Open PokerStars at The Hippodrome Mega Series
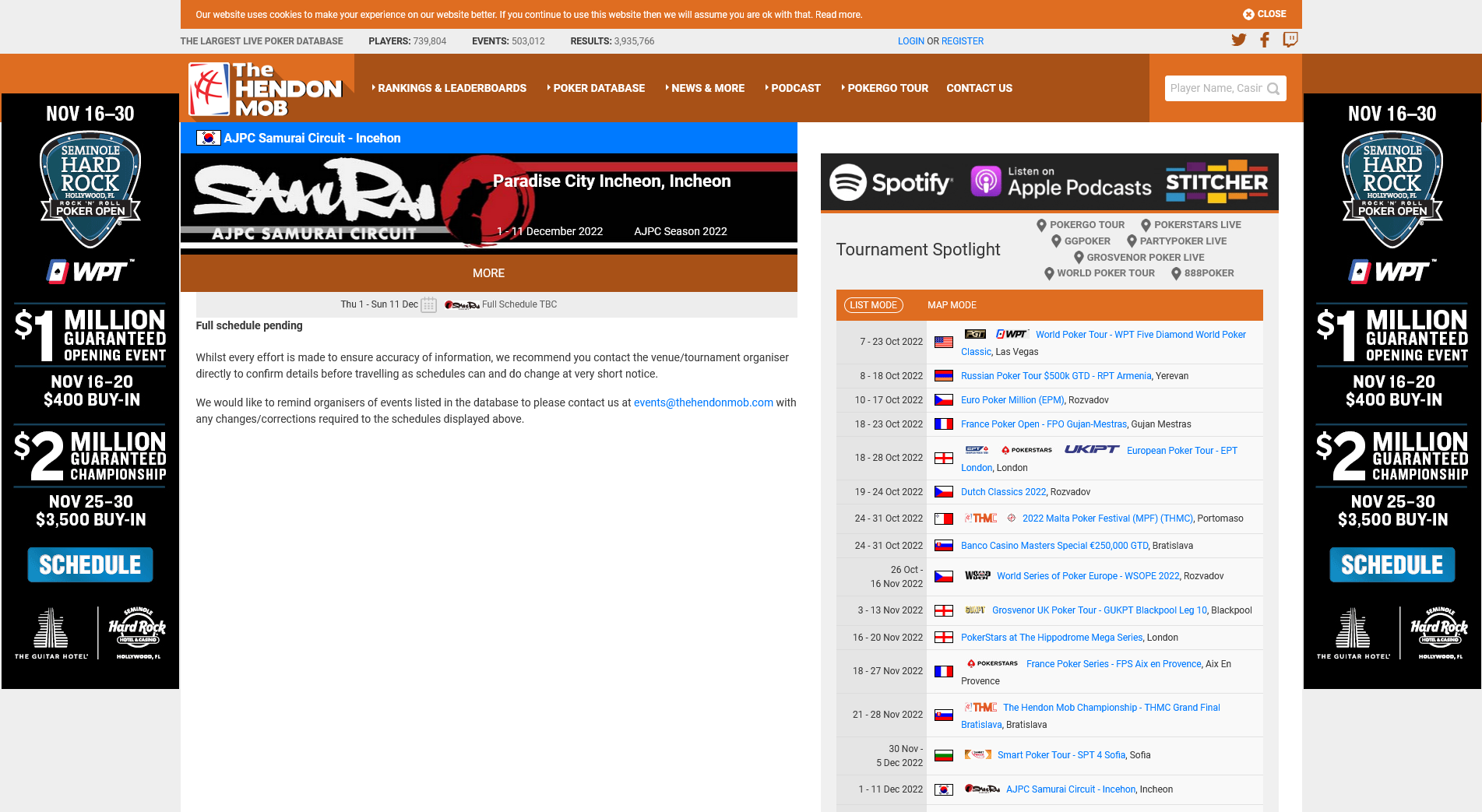 [1051, 638]
